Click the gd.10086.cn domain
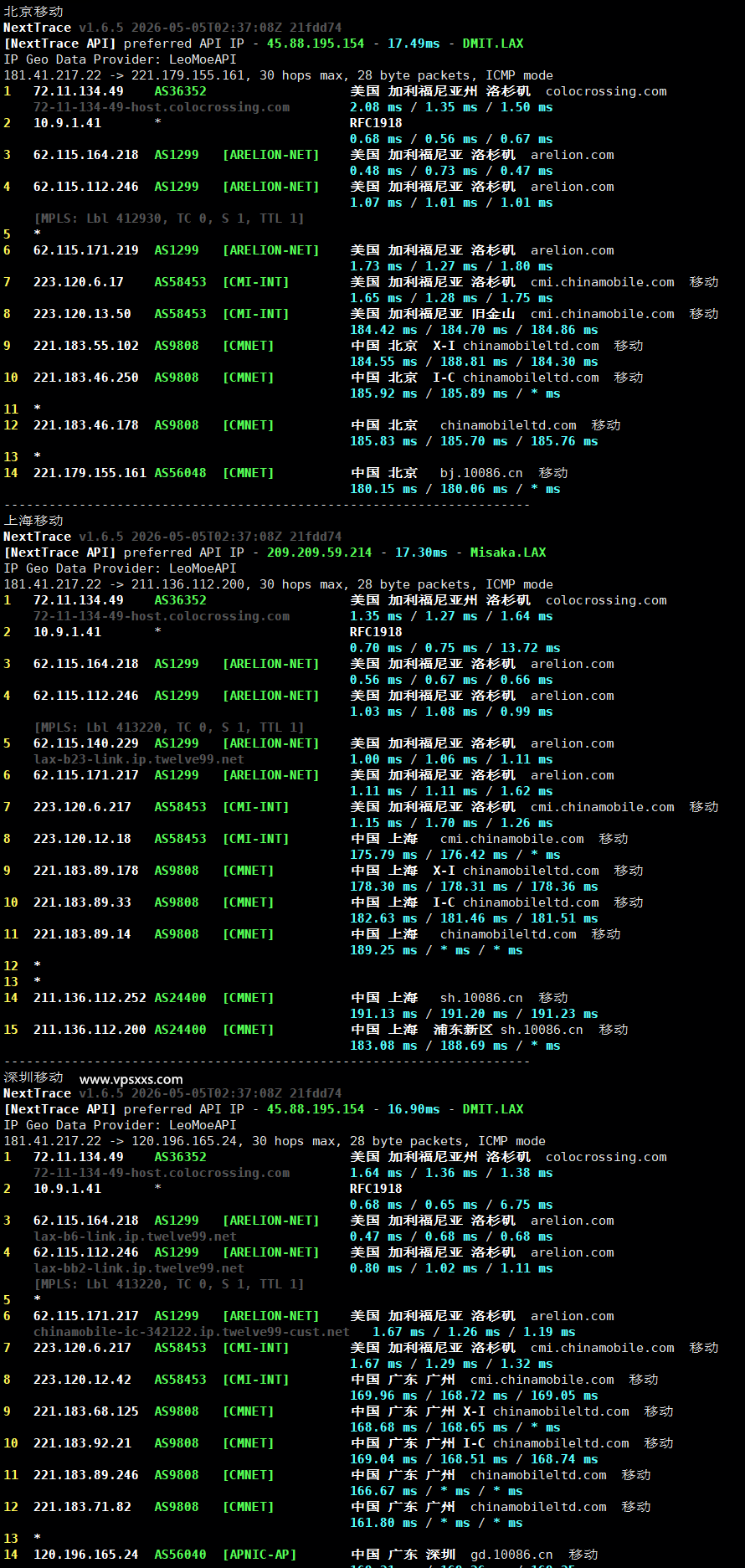 511,1555
